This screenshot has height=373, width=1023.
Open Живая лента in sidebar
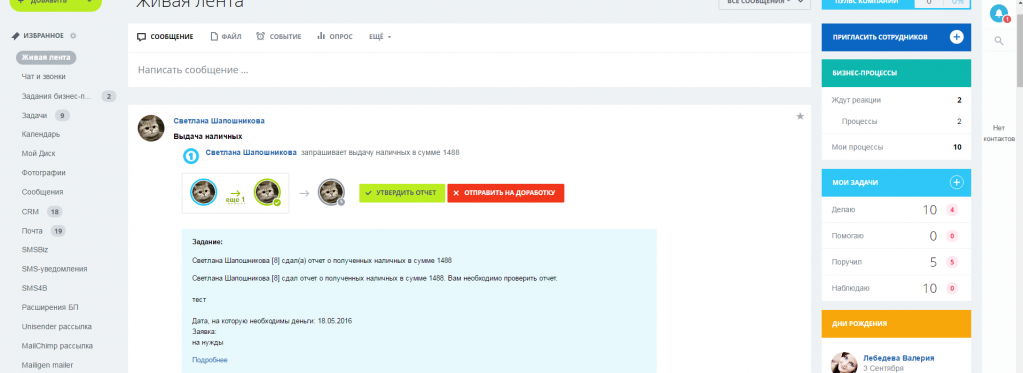pyautogui.click(x=46, y=57)
